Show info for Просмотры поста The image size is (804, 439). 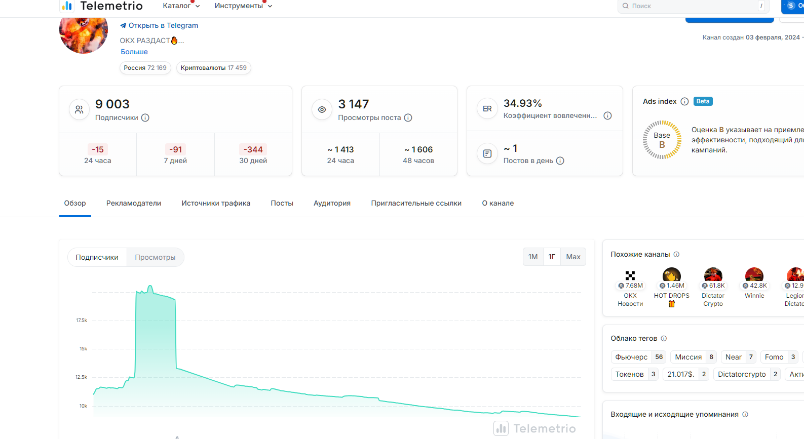coord(408,118)
